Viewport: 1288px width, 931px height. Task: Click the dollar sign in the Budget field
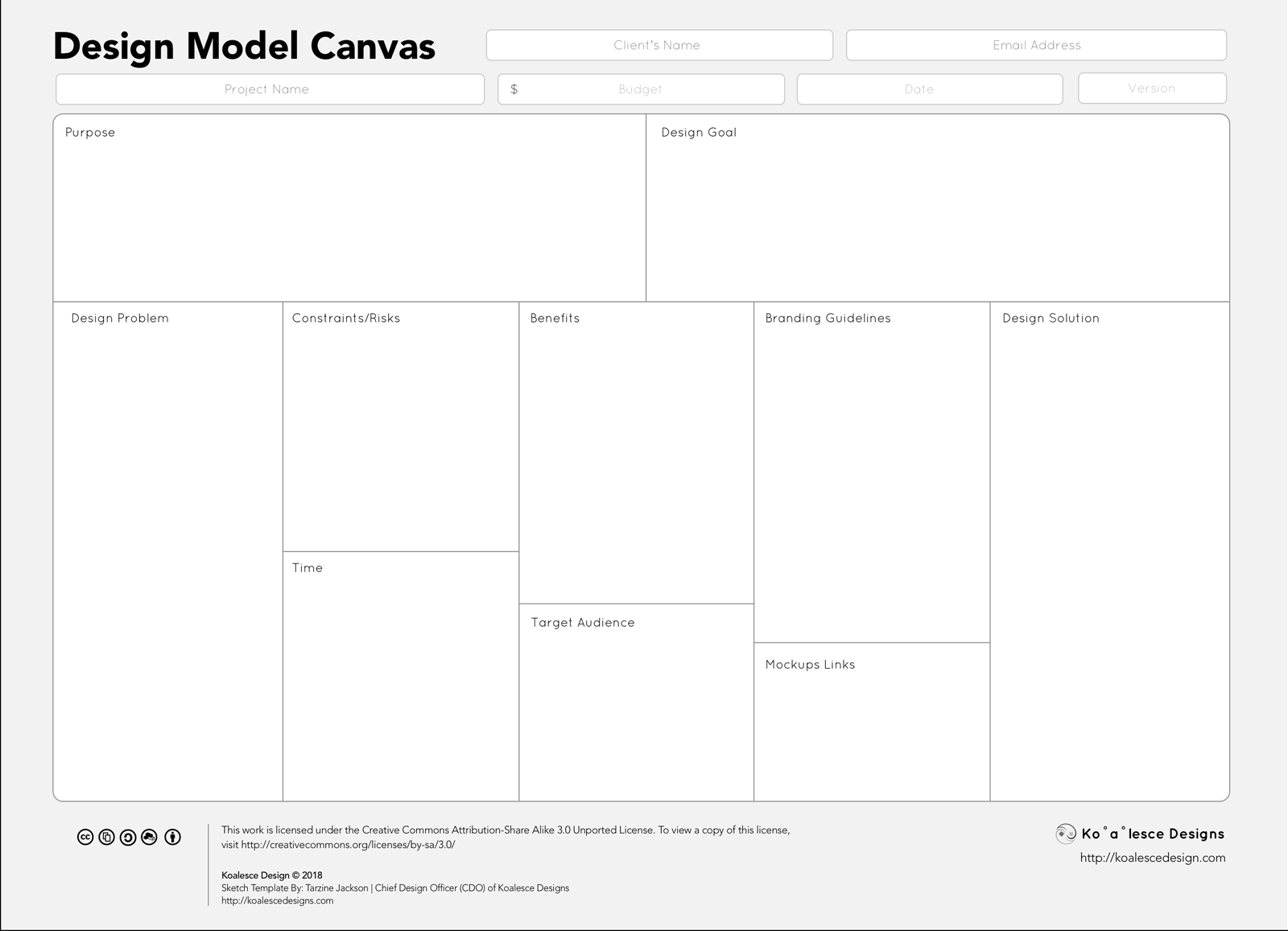tap(514, 90)
